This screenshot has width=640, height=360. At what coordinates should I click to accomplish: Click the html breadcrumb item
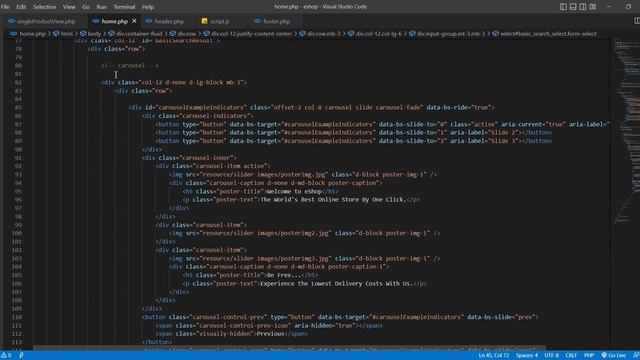(x=67, y=34)
